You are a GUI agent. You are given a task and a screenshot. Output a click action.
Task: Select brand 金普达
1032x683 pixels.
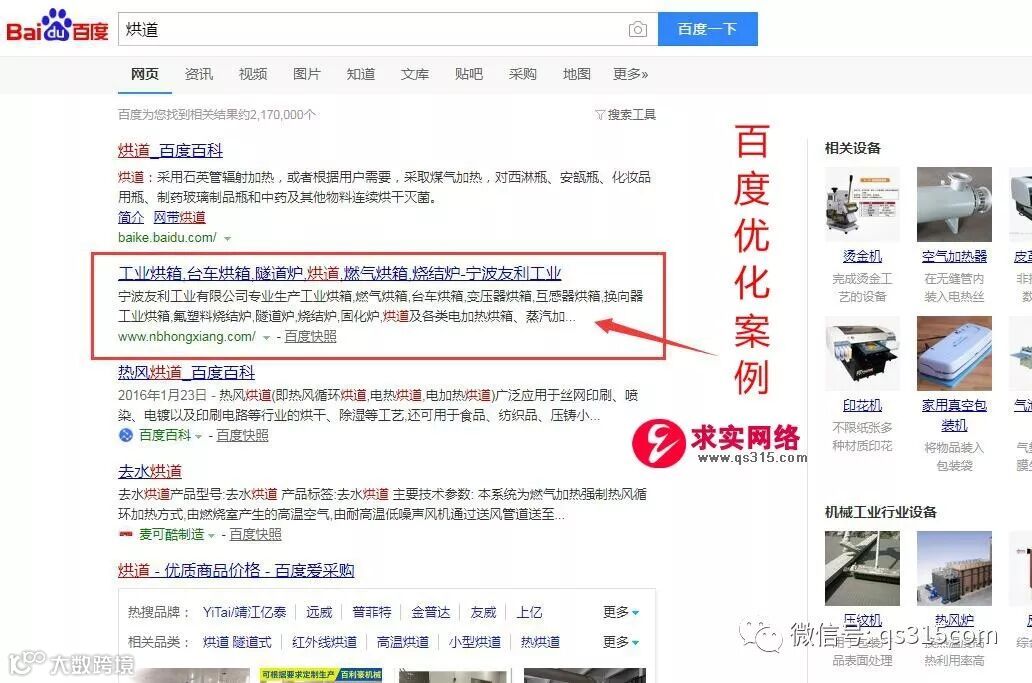pos(431,613)
